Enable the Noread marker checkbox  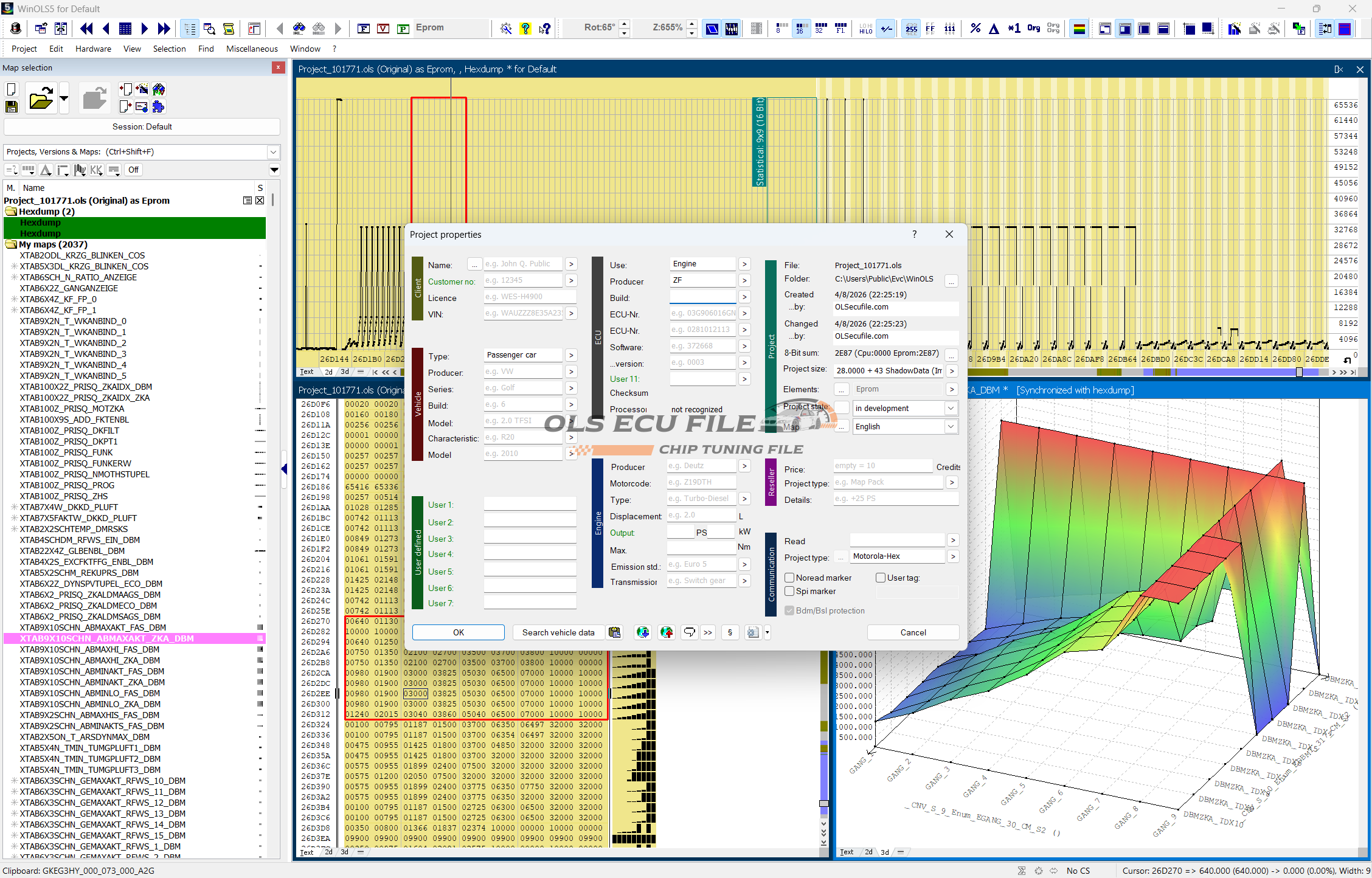[x=789, y=578]
